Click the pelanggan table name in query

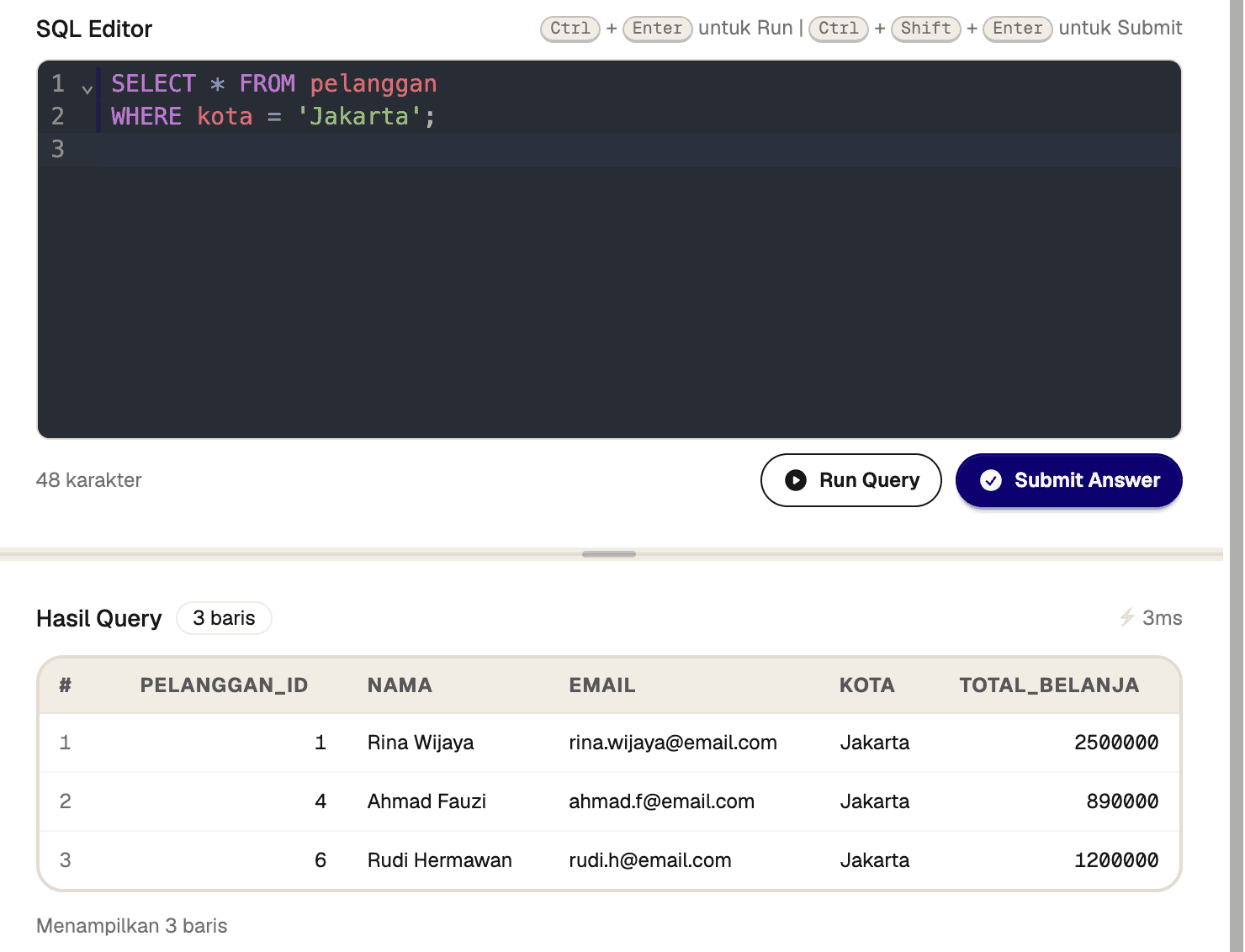click(x=374, y=83)
